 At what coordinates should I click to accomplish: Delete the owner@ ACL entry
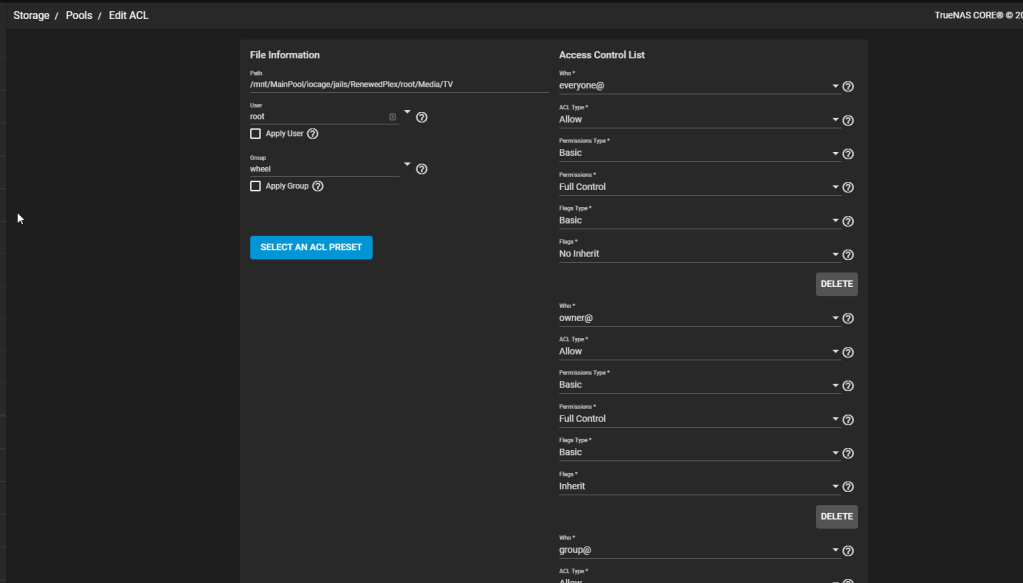[836, 517]
